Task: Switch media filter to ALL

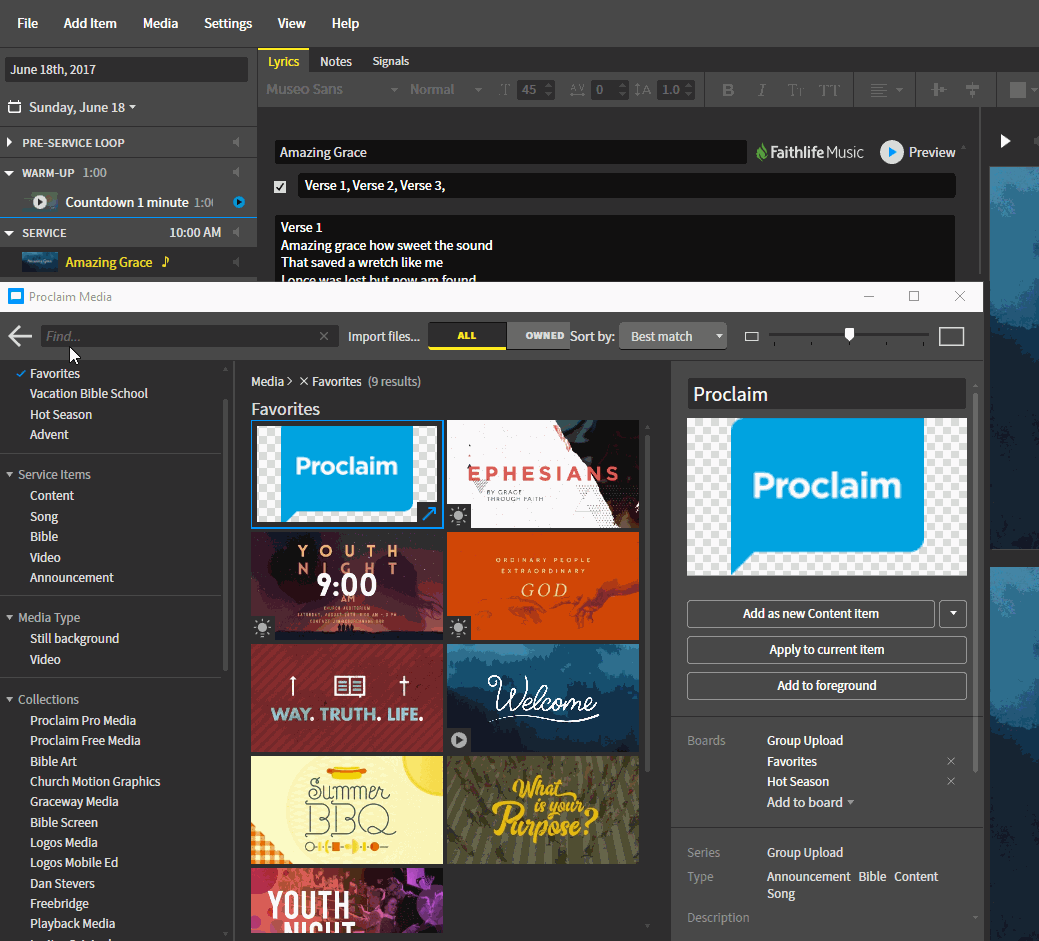Action: (466, 335)
